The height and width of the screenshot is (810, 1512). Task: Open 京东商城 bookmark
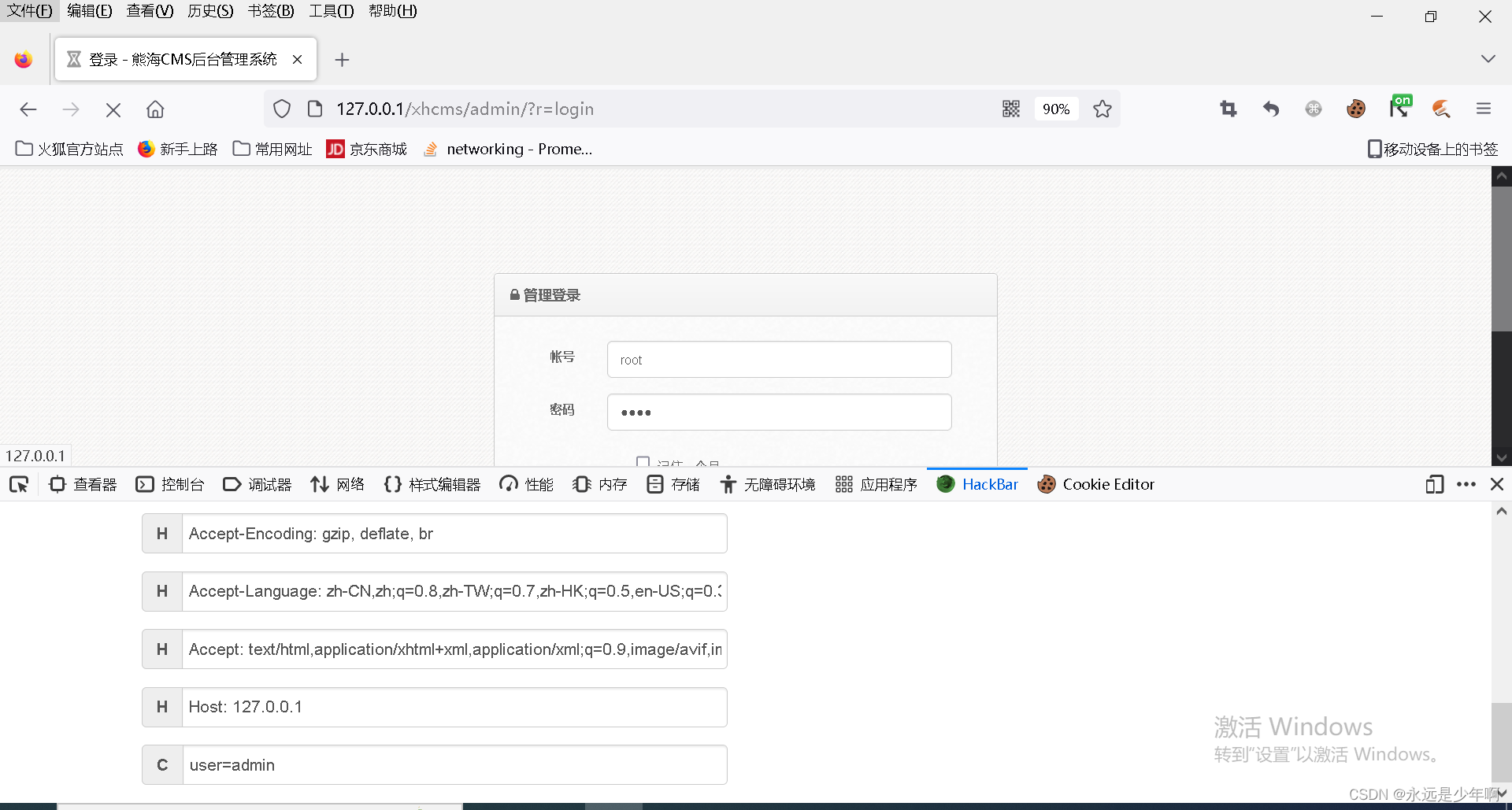(367, 149)
